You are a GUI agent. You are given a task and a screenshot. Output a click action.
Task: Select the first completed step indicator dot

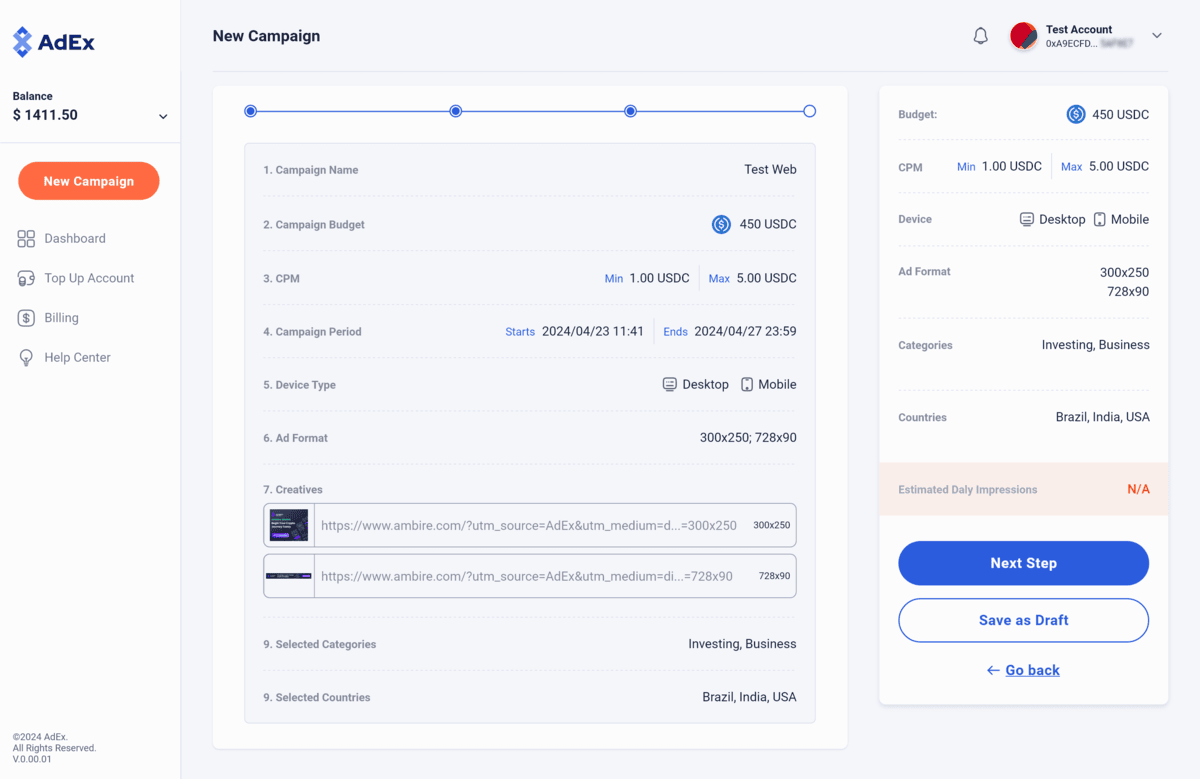pos(250,110)
